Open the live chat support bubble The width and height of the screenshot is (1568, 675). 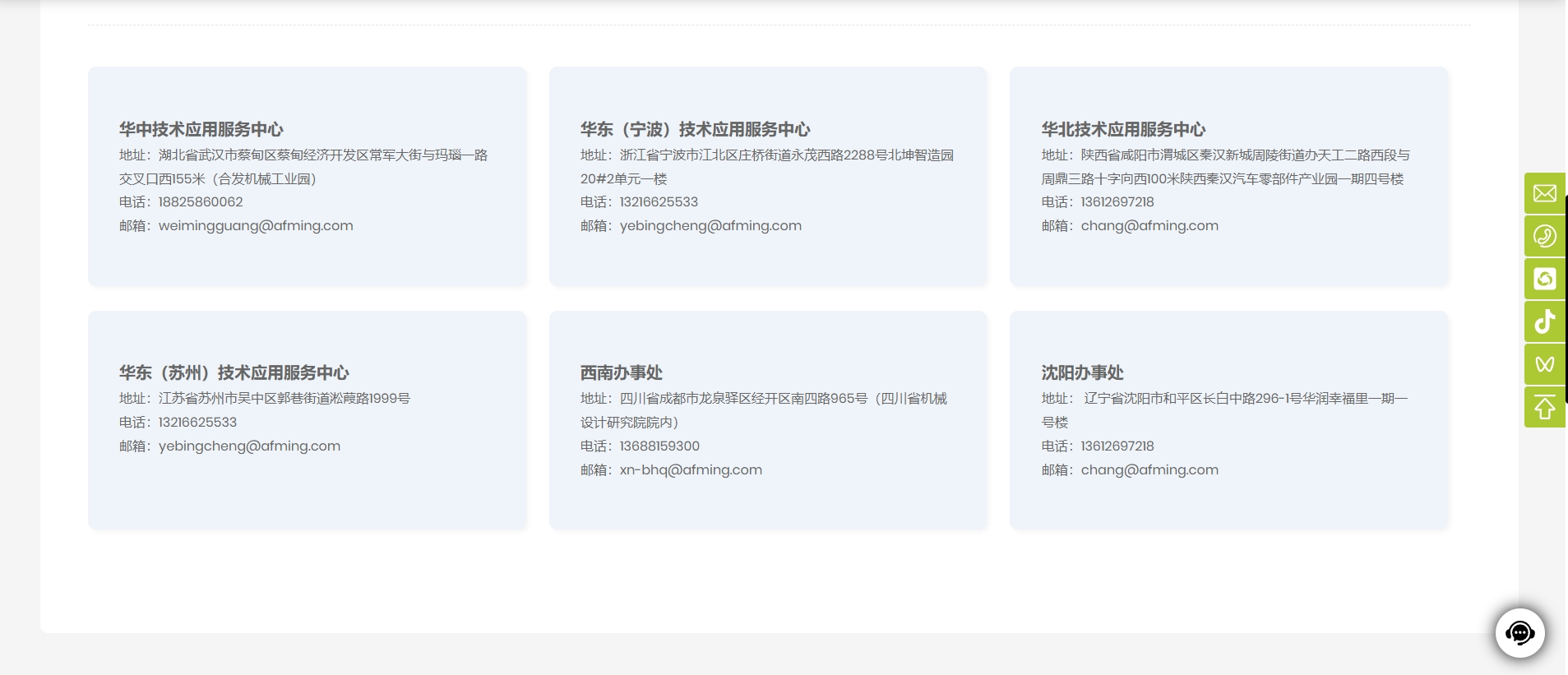tap(1519, 632)
